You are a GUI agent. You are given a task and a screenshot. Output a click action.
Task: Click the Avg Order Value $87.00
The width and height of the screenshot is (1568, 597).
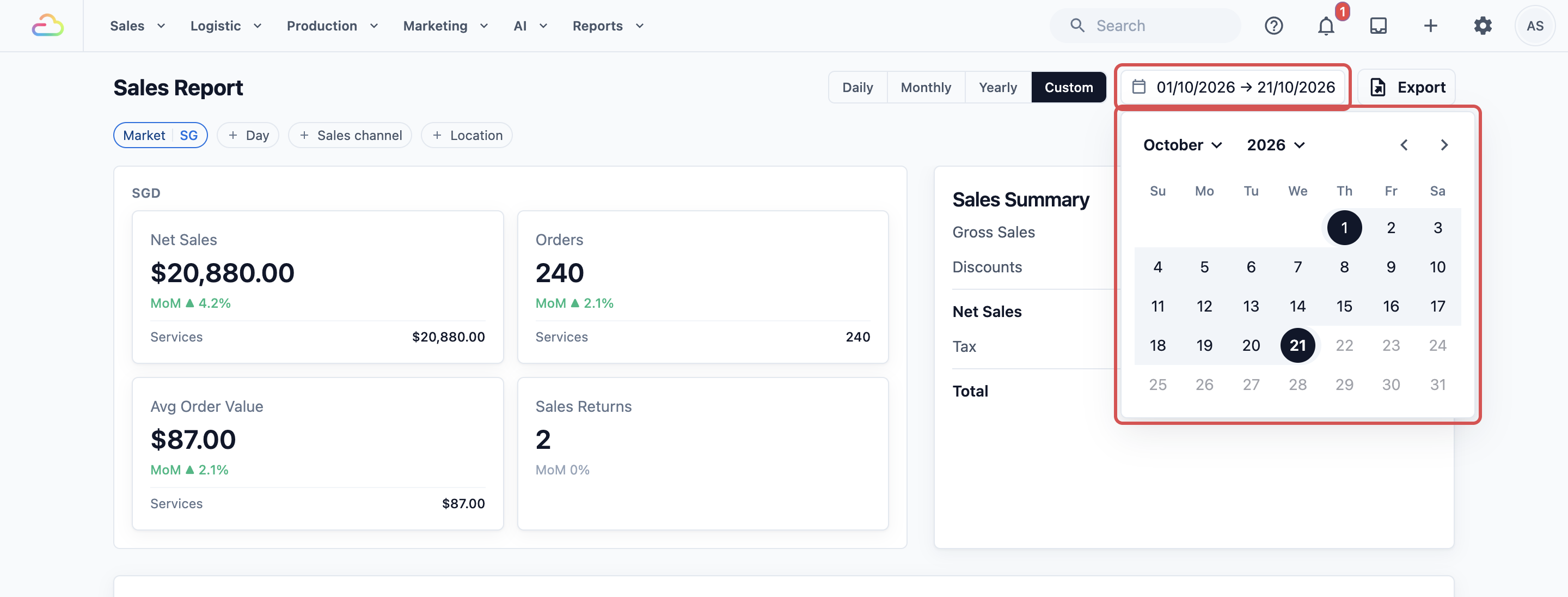point(193,439)
